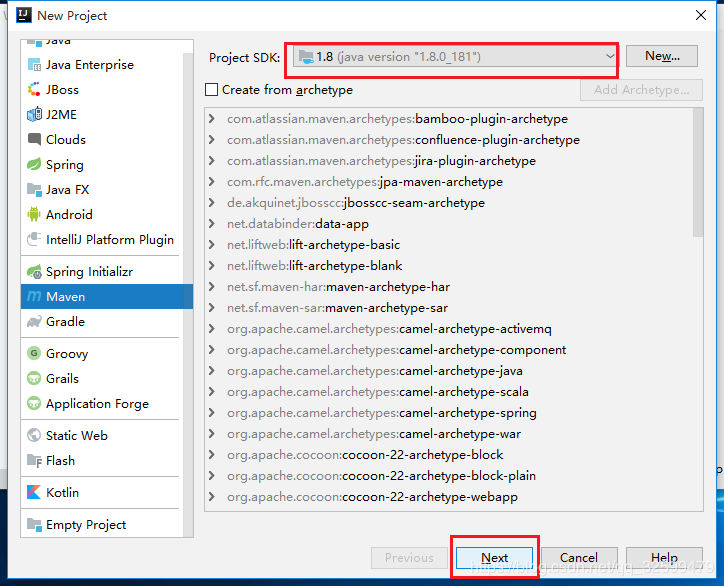Screen dimensions: 724x586
Task: Choose the JBoss project type icon
Action: (x=34, y=90)
